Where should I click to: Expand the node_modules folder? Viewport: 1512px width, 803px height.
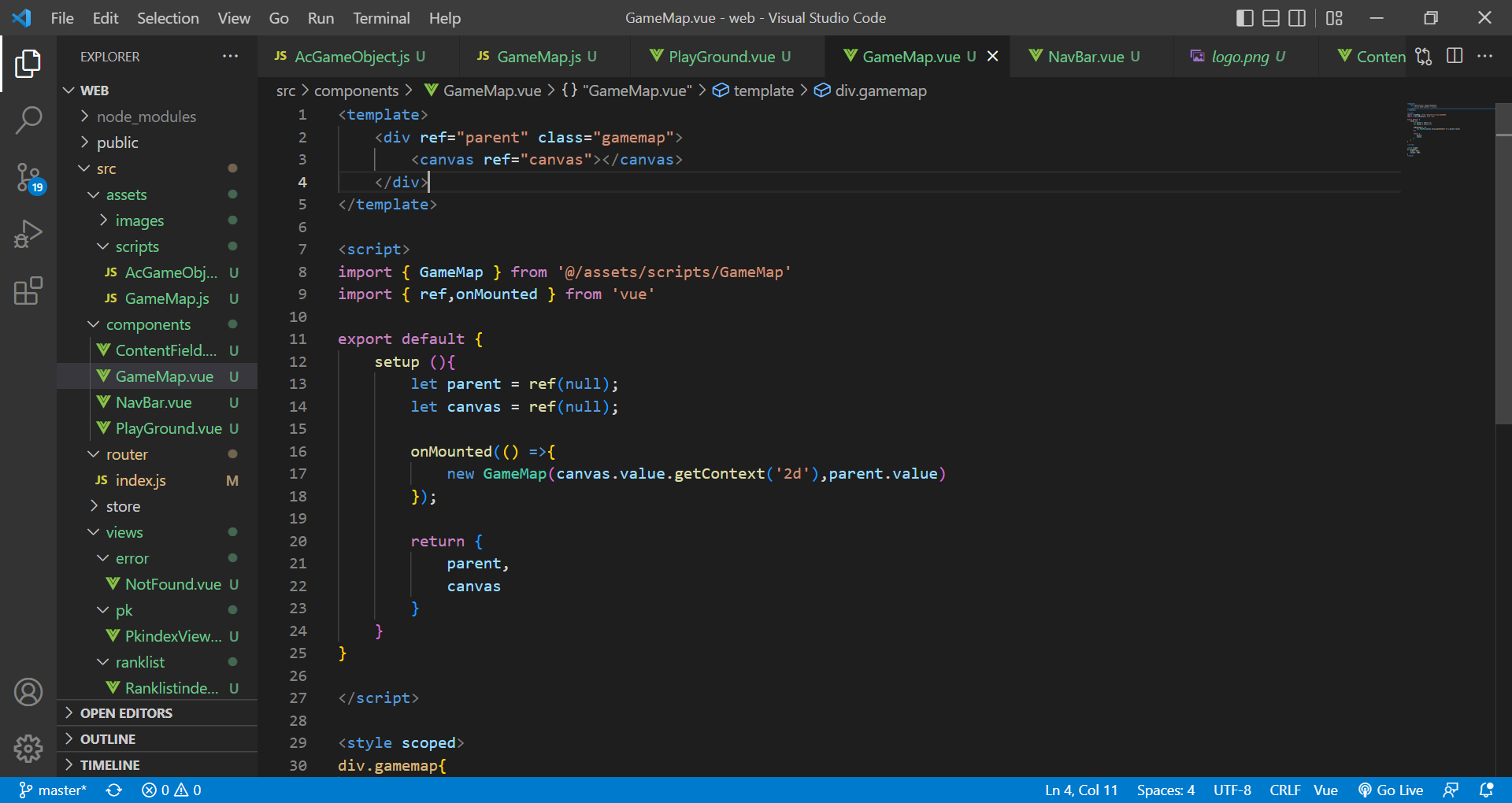[x=157, y=117]
